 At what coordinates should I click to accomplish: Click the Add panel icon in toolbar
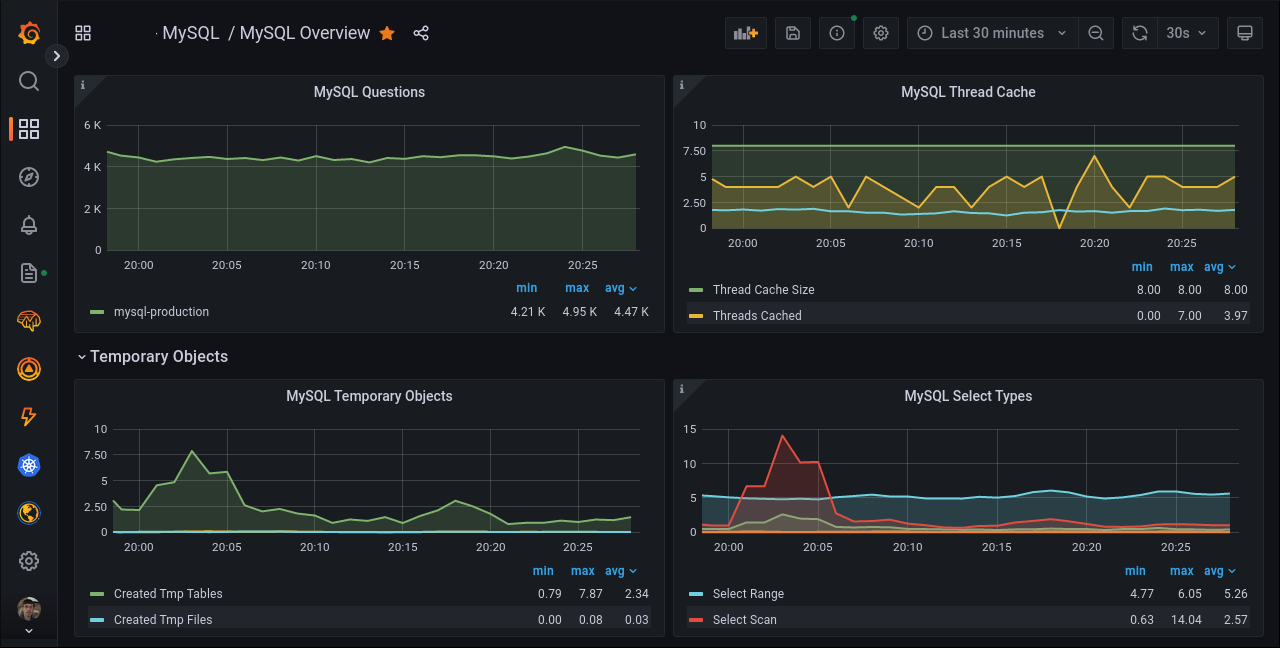pyautogui.click(x=745, y=32)
